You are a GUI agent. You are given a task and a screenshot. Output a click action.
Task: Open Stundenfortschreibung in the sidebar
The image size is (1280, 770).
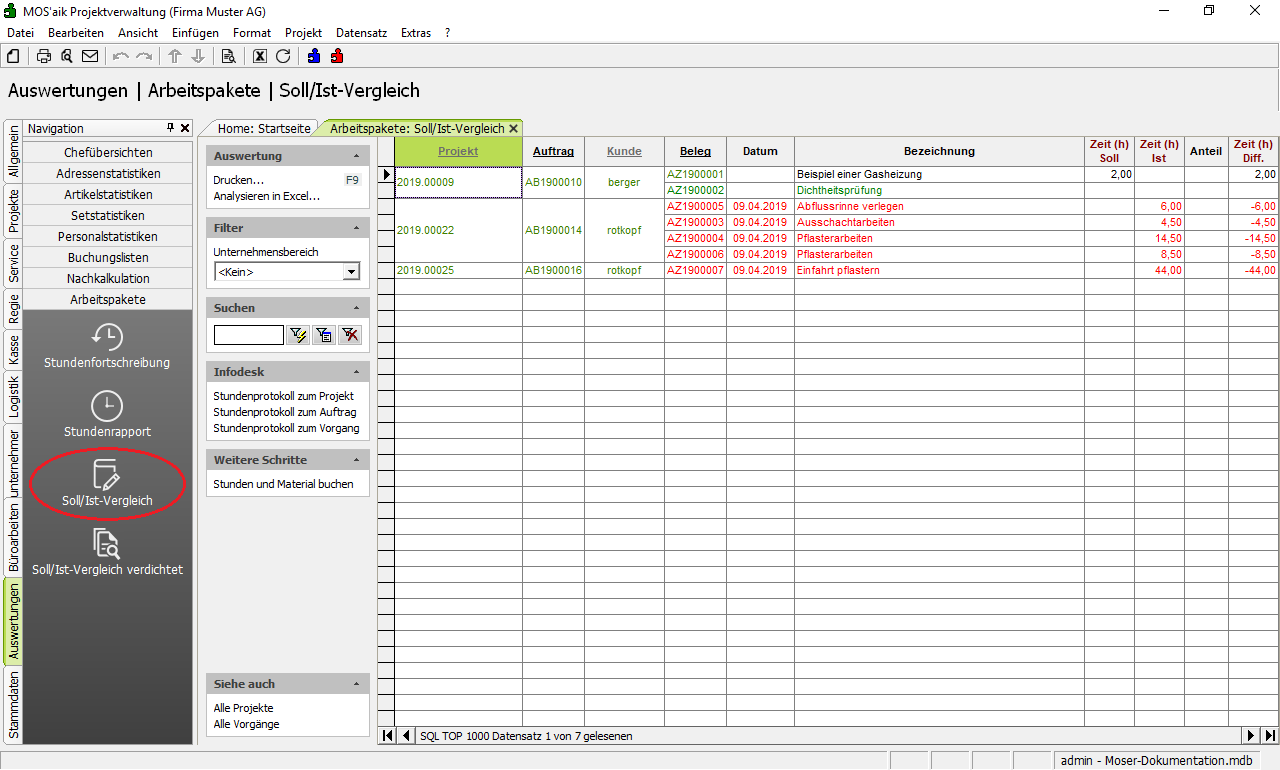[x=107, y=346]
